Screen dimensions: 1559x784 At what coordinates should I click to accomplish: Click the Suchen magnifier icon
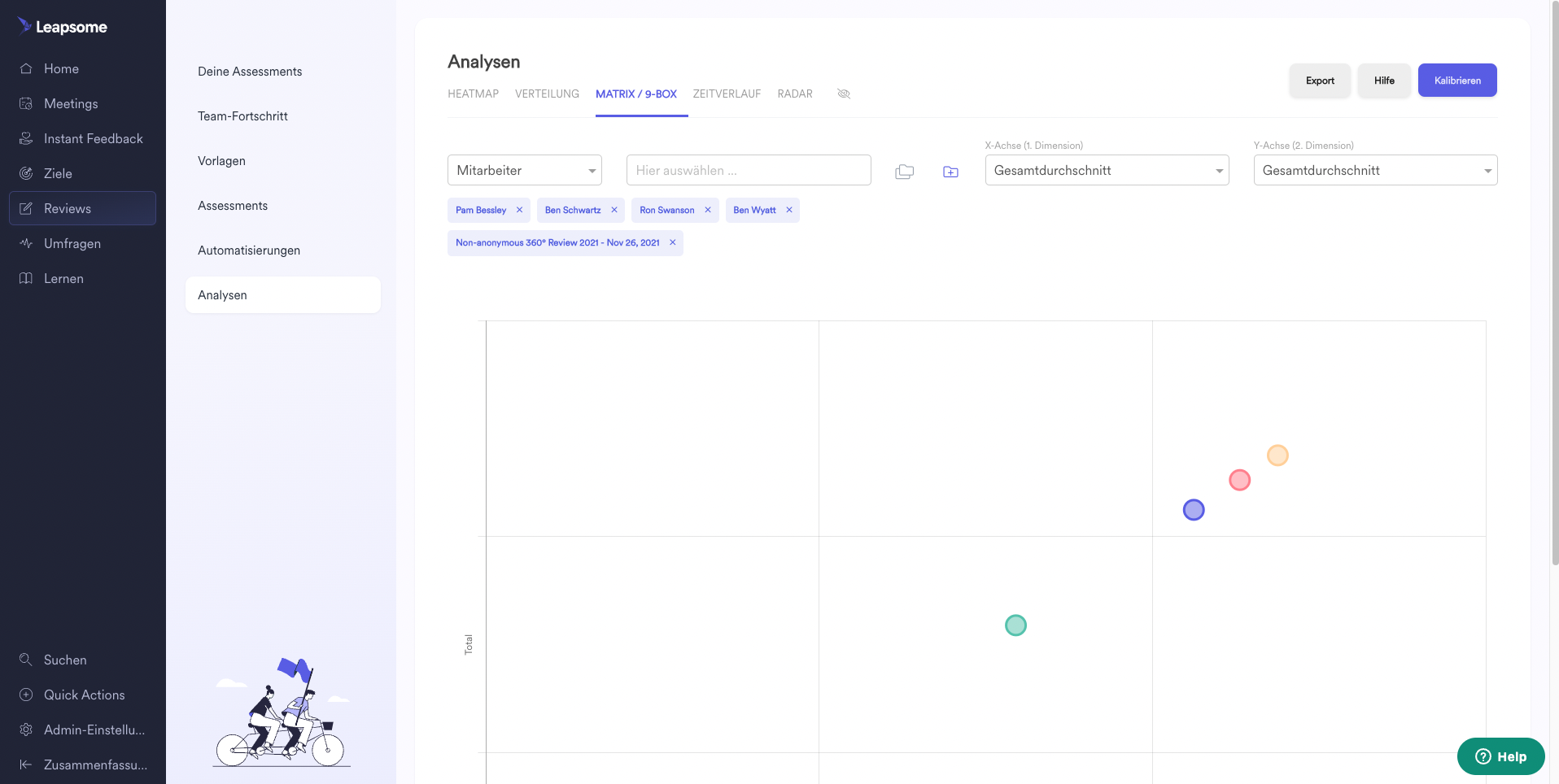[26, 660]
